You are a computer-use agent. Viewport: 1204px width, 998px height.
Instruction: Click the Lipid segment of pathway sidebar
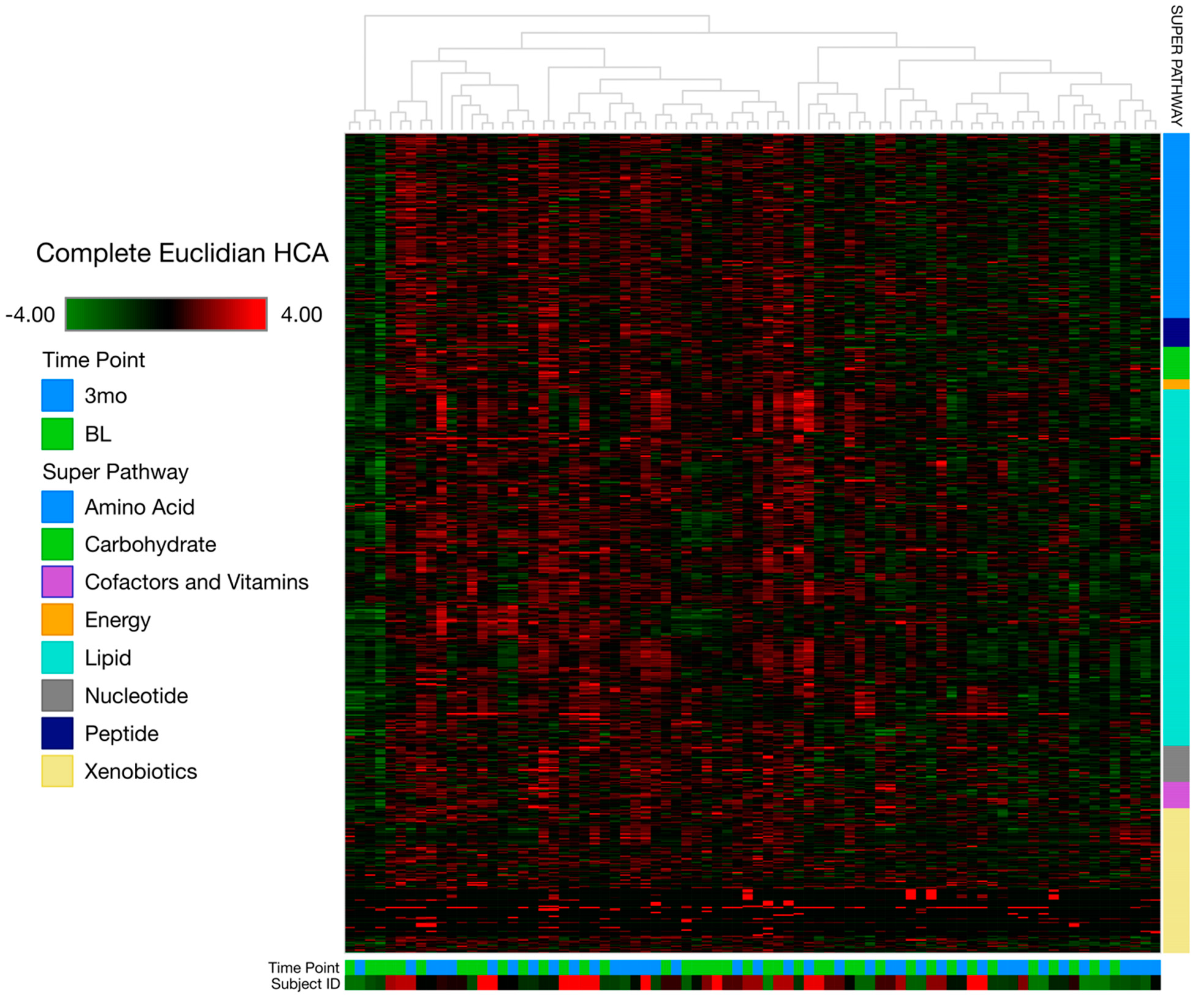click(1176, 567)
